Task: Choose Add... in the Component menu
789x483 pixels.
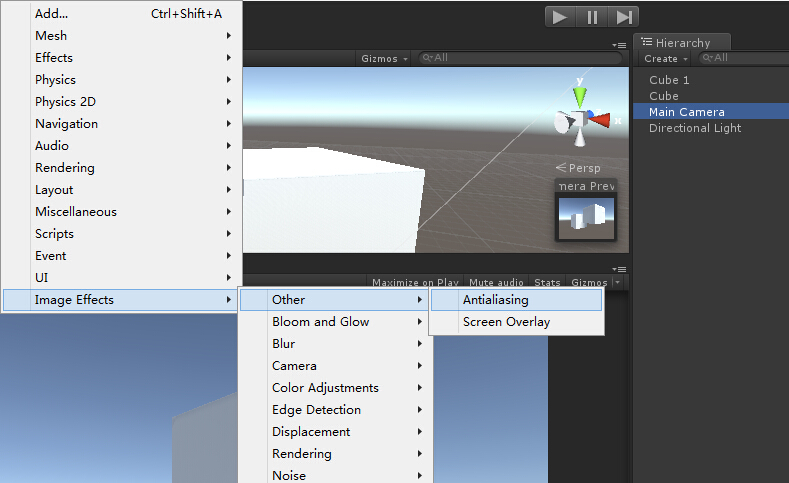Action: pyautogui.click(x=122, y=14)
